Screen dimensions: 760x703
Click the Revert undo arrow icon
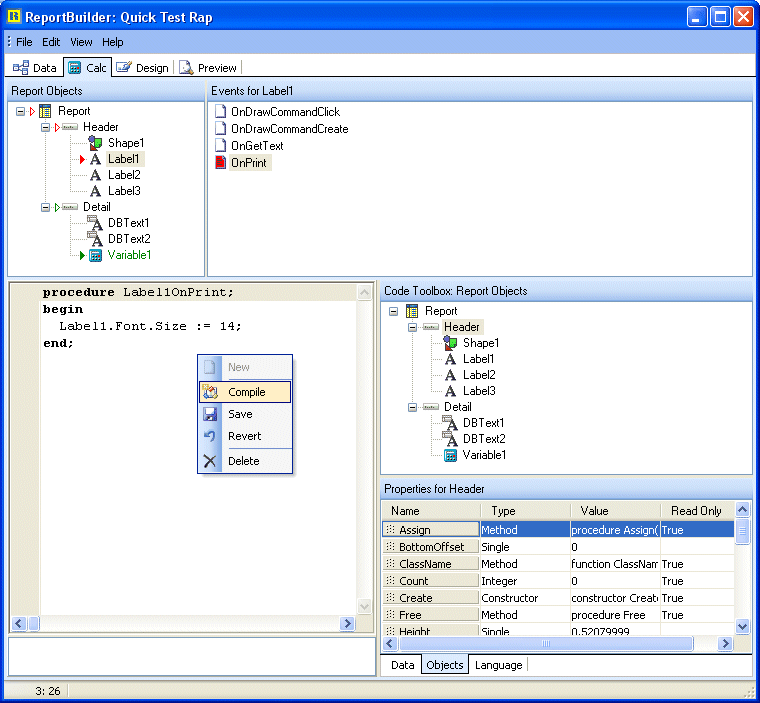(x=210, y=436)
